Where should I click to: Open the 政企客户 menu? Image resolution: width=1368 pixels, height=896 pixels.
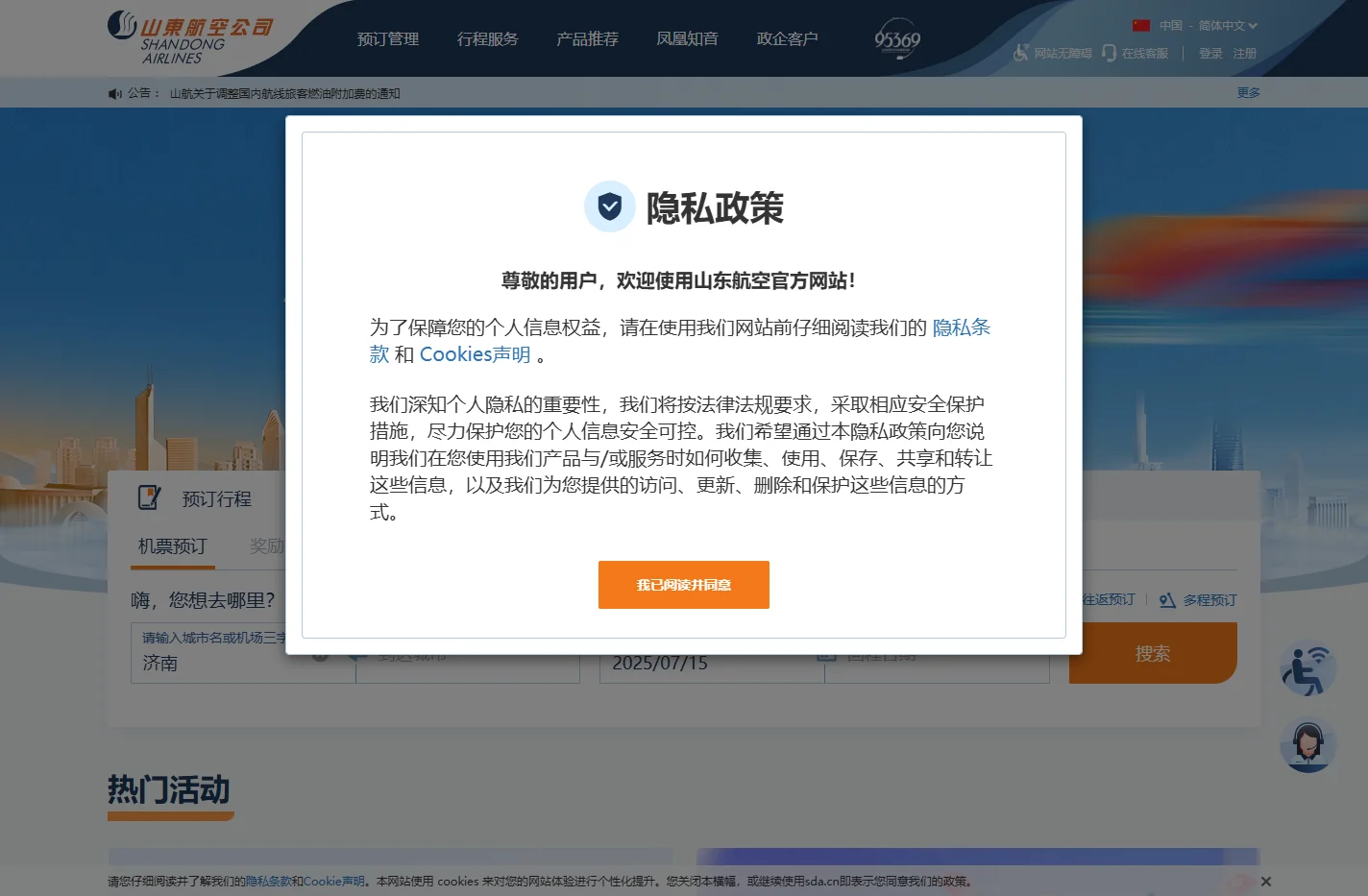[788, 39]
